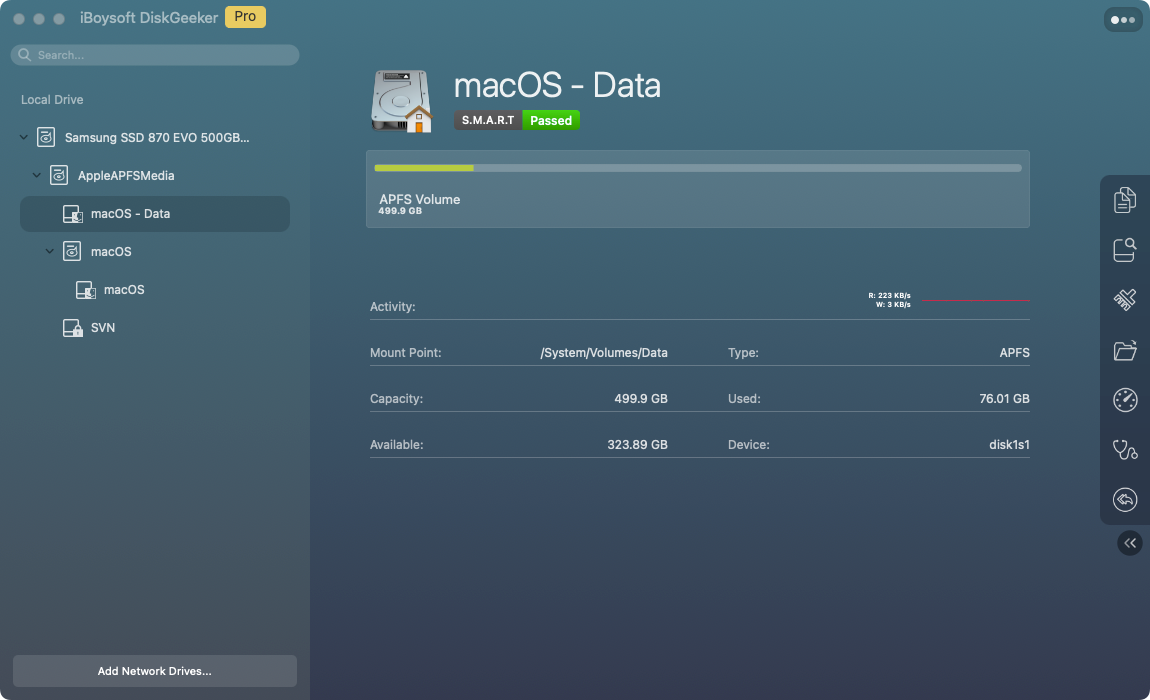This screenshot has height=700, width=1150.
Task: Click the Device disk1s1 value
Action: click(1009, 445)
